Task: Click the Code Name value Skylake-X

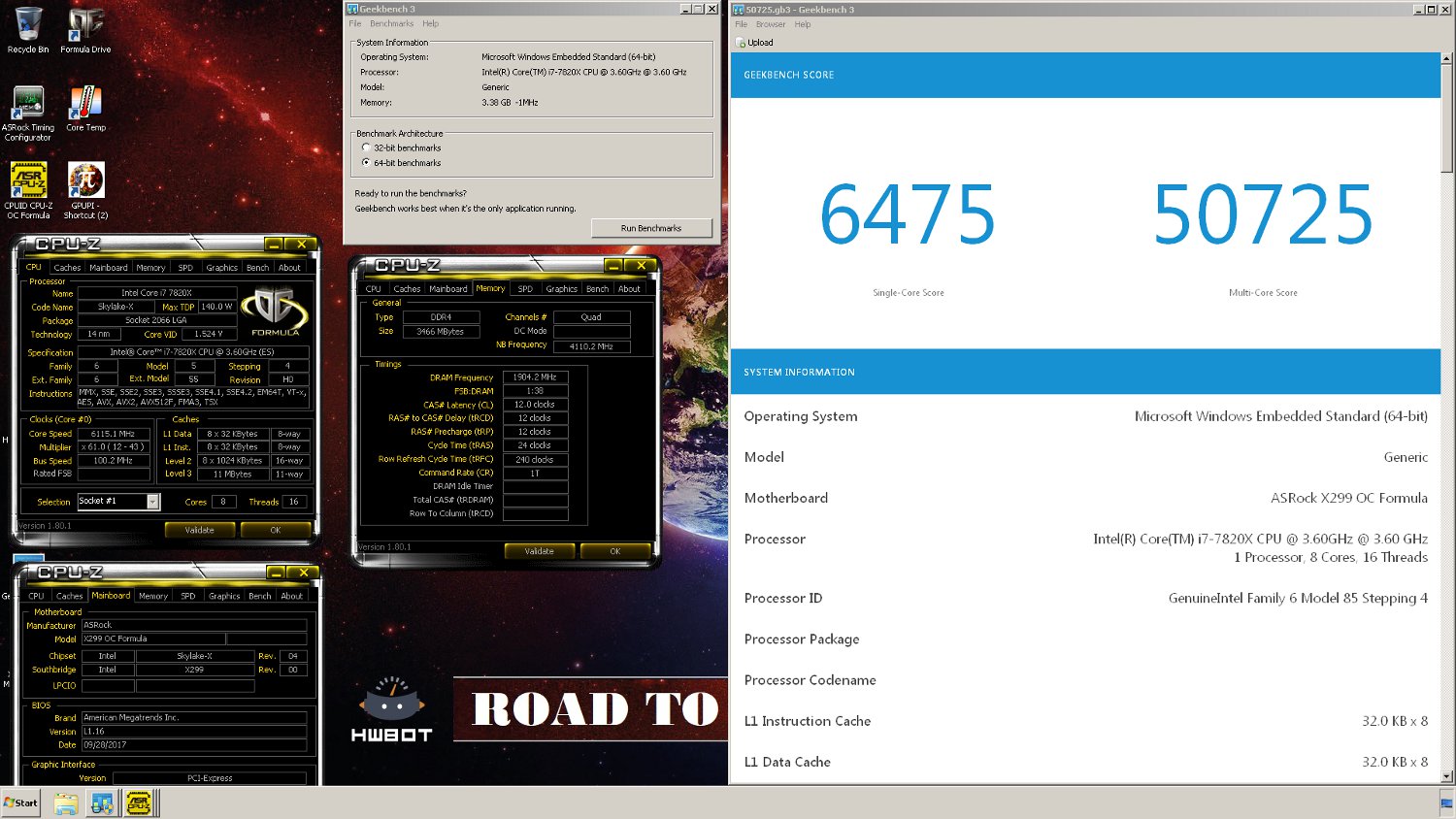Action: pos(116,307)
